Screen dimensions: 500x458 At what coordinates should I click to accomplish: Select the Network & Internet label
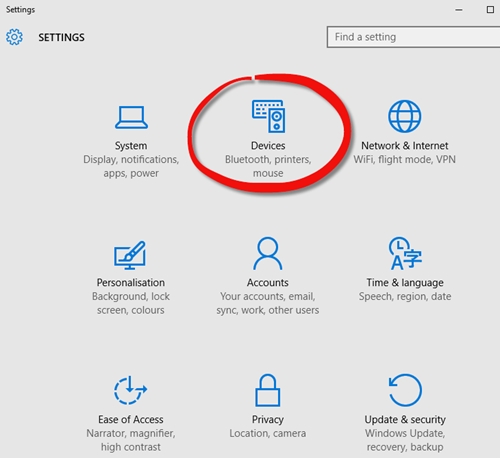pyautogui.click(x=405, y=146)
